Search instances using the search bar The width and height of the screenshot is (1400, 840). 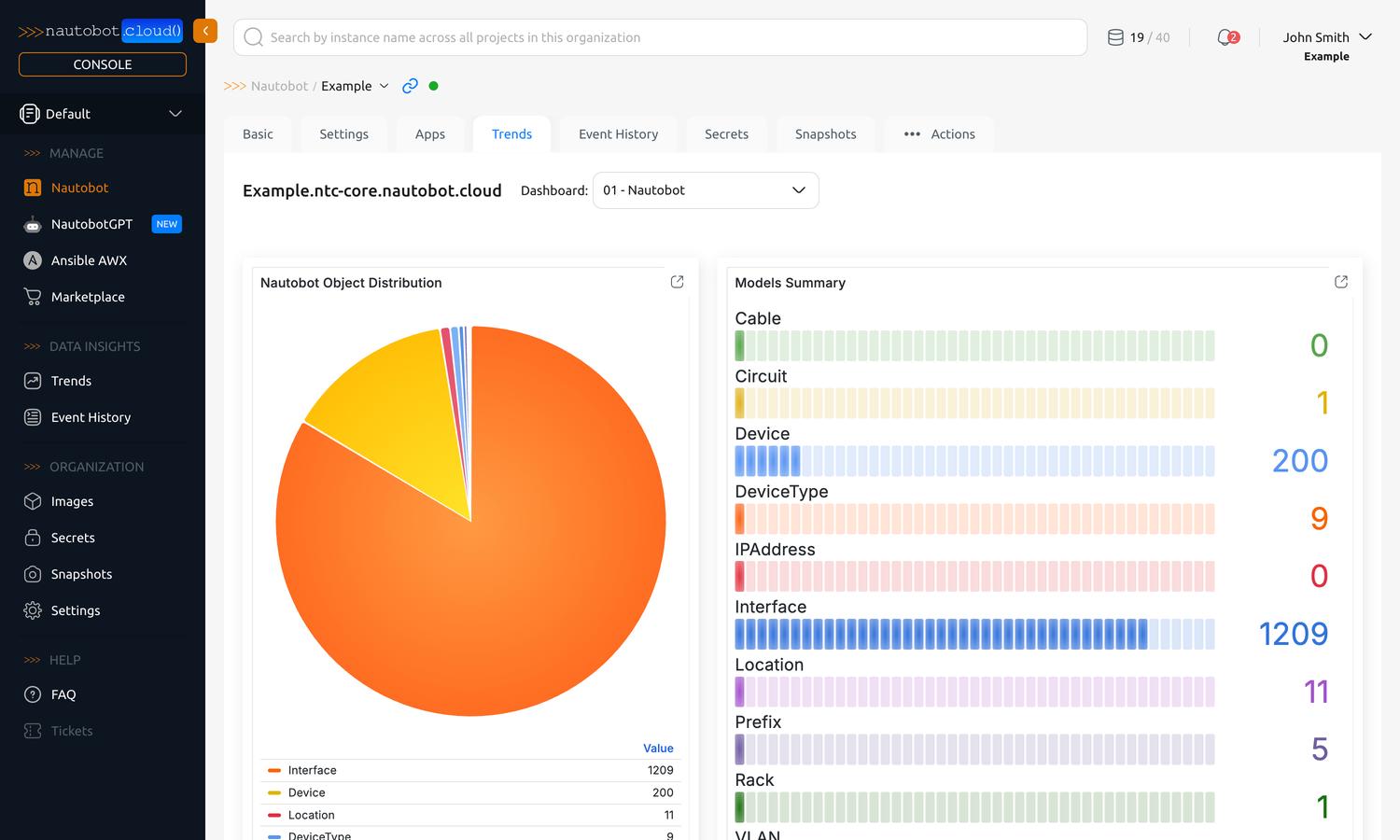[x=660, y=37]
